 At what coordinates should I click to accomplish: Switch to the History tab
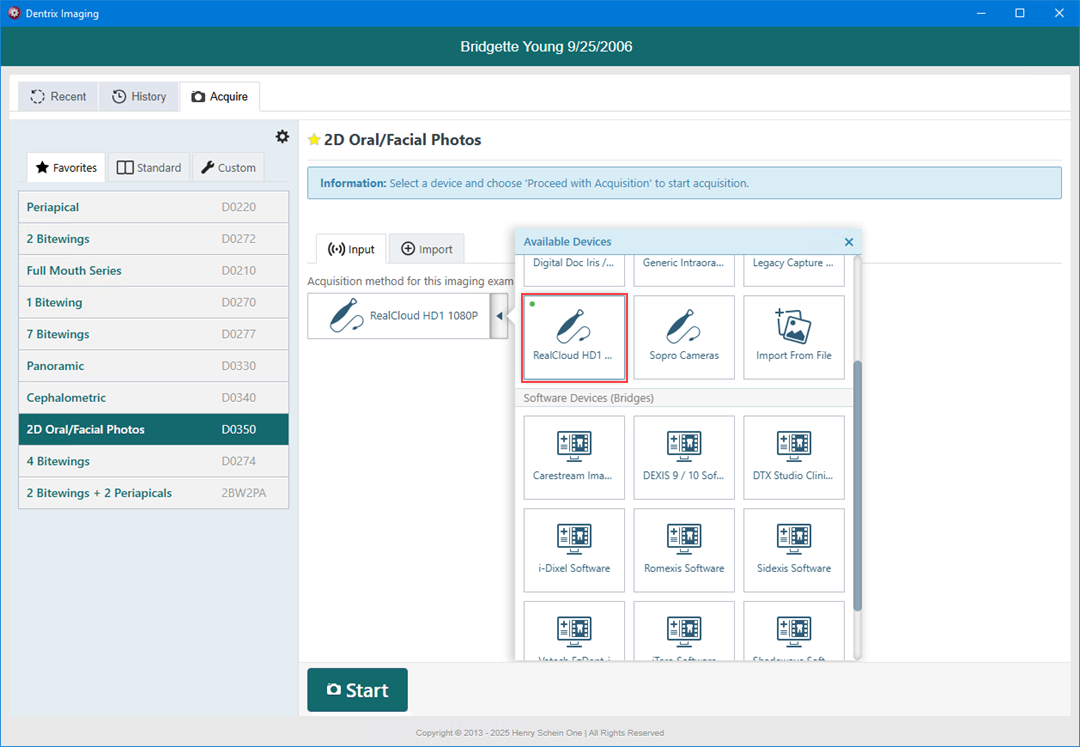coord(139,96)
